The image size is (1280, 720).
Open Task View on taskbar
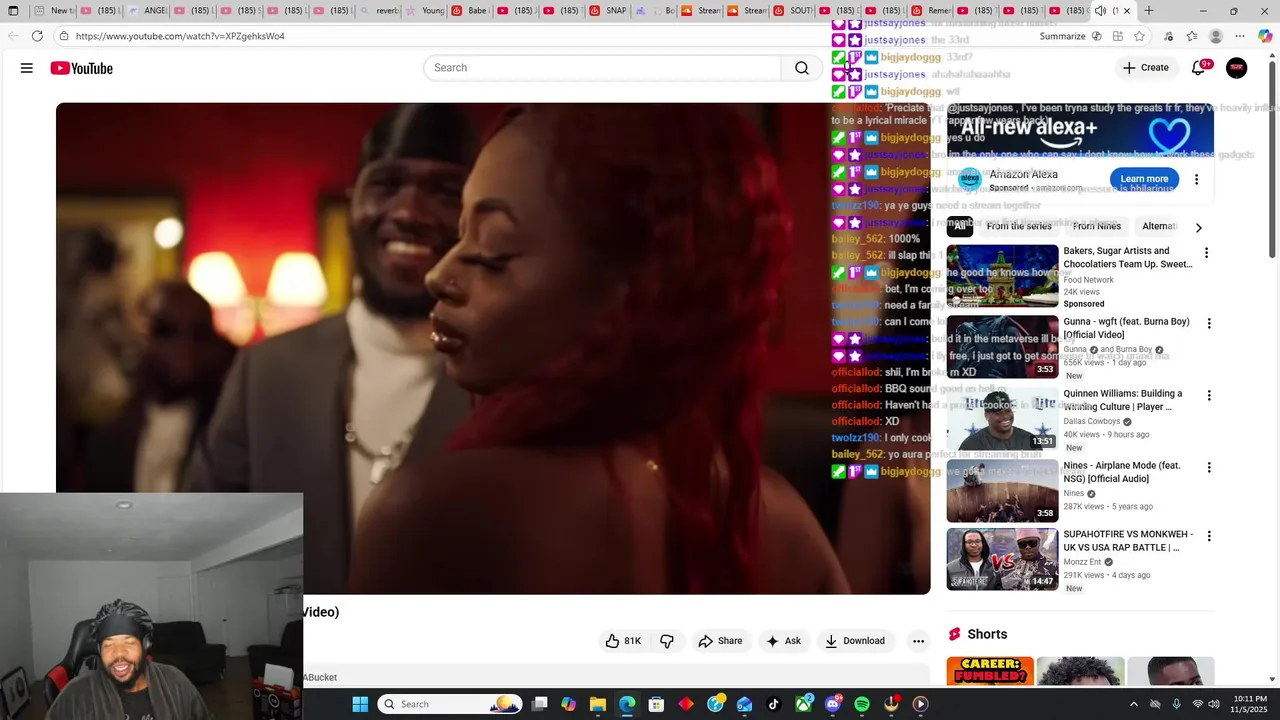pyautogui.click(x=540, y=704)
